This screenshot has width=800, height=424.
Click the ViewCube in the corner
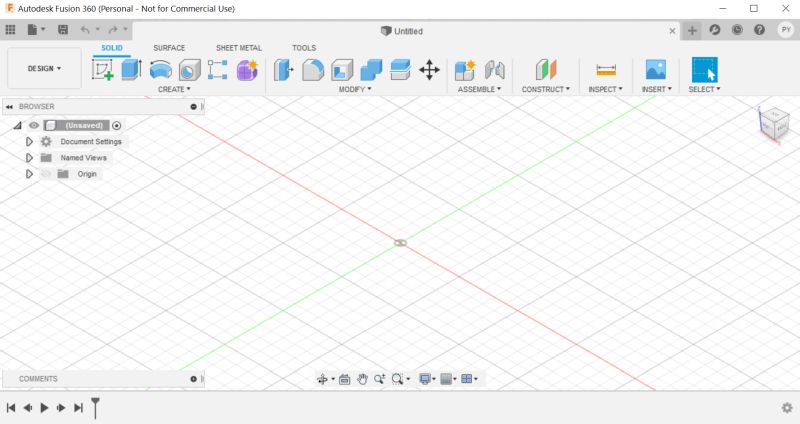pyautogui.click(x=772, y=123)
